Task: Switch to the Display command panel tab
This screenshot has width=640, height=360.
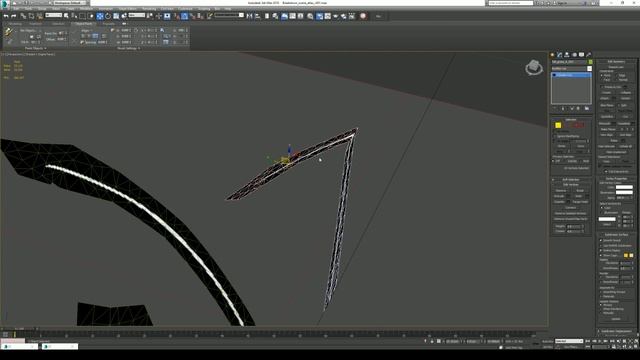Action: [581, 55]
